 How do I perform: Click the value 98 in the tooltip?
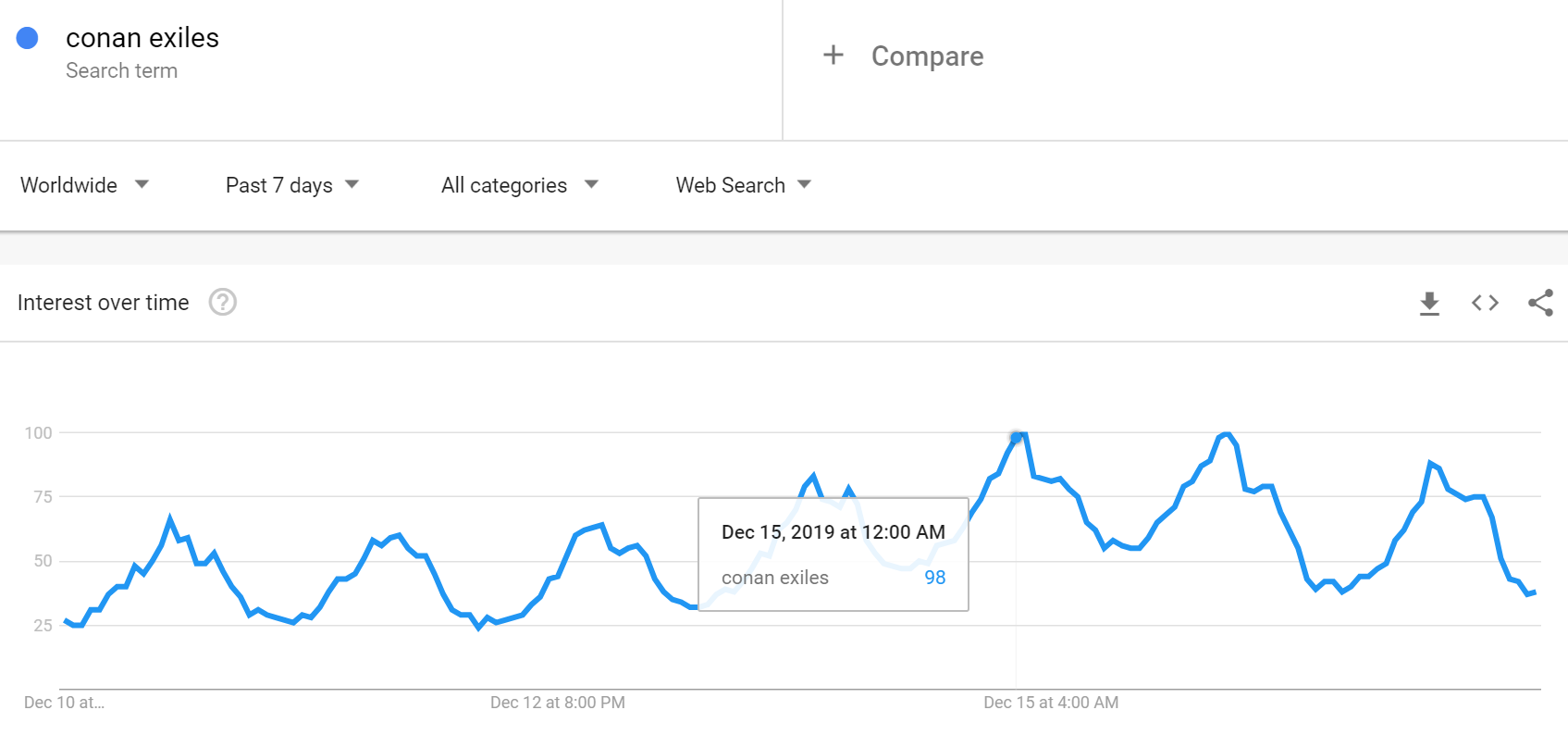point(934,578)
